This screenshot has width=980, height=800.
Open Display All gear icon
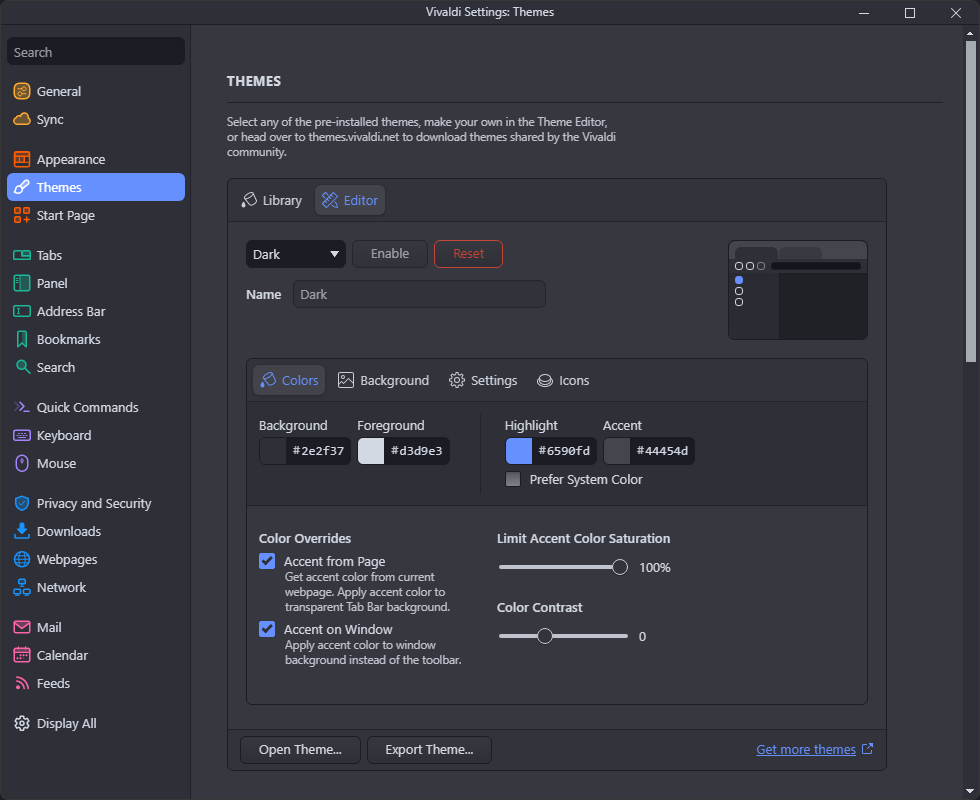[x=22, y=723]
